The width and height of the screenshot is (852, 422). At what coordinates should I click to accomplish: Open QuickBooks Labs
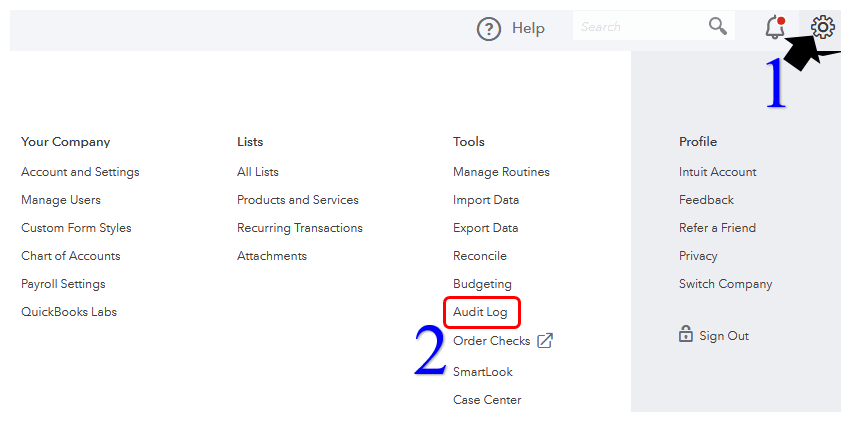pos(69,312)
